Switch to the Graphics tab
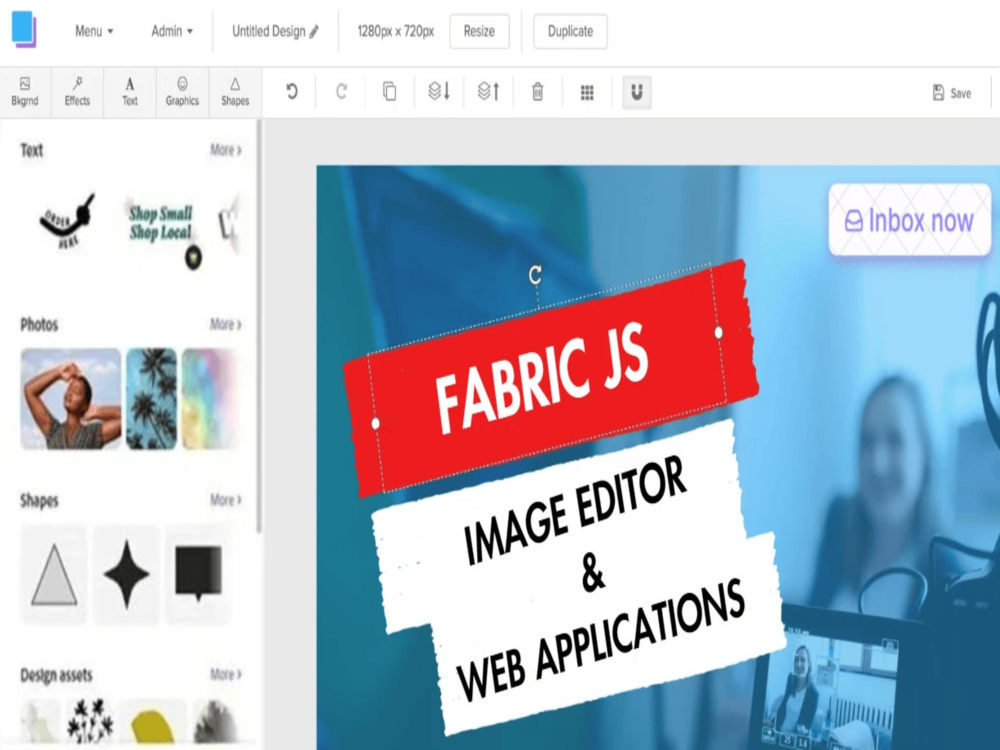Screen dimensions: 1000x750 pos(182,92)
